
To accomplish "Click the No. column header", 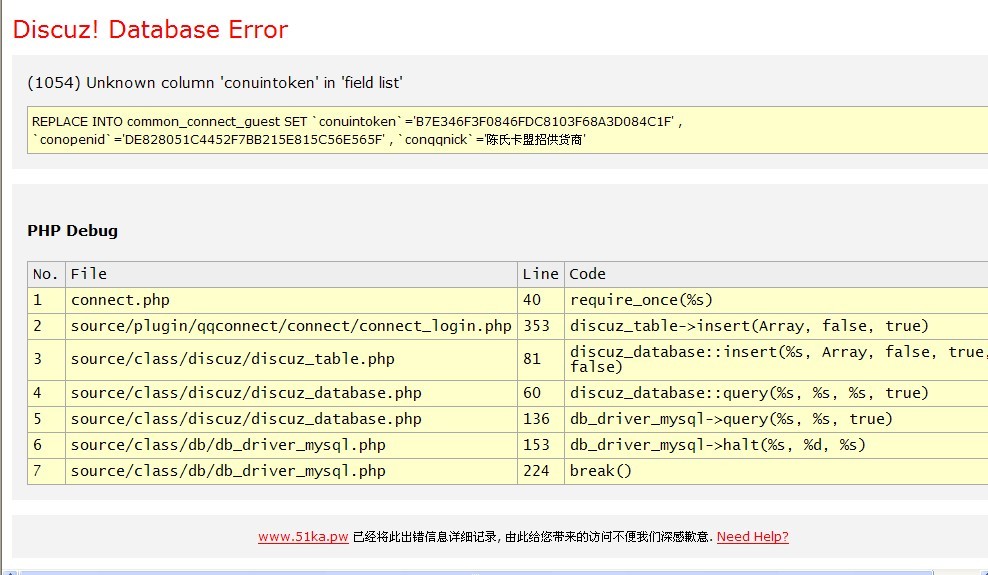I will [x=46, y=274].
